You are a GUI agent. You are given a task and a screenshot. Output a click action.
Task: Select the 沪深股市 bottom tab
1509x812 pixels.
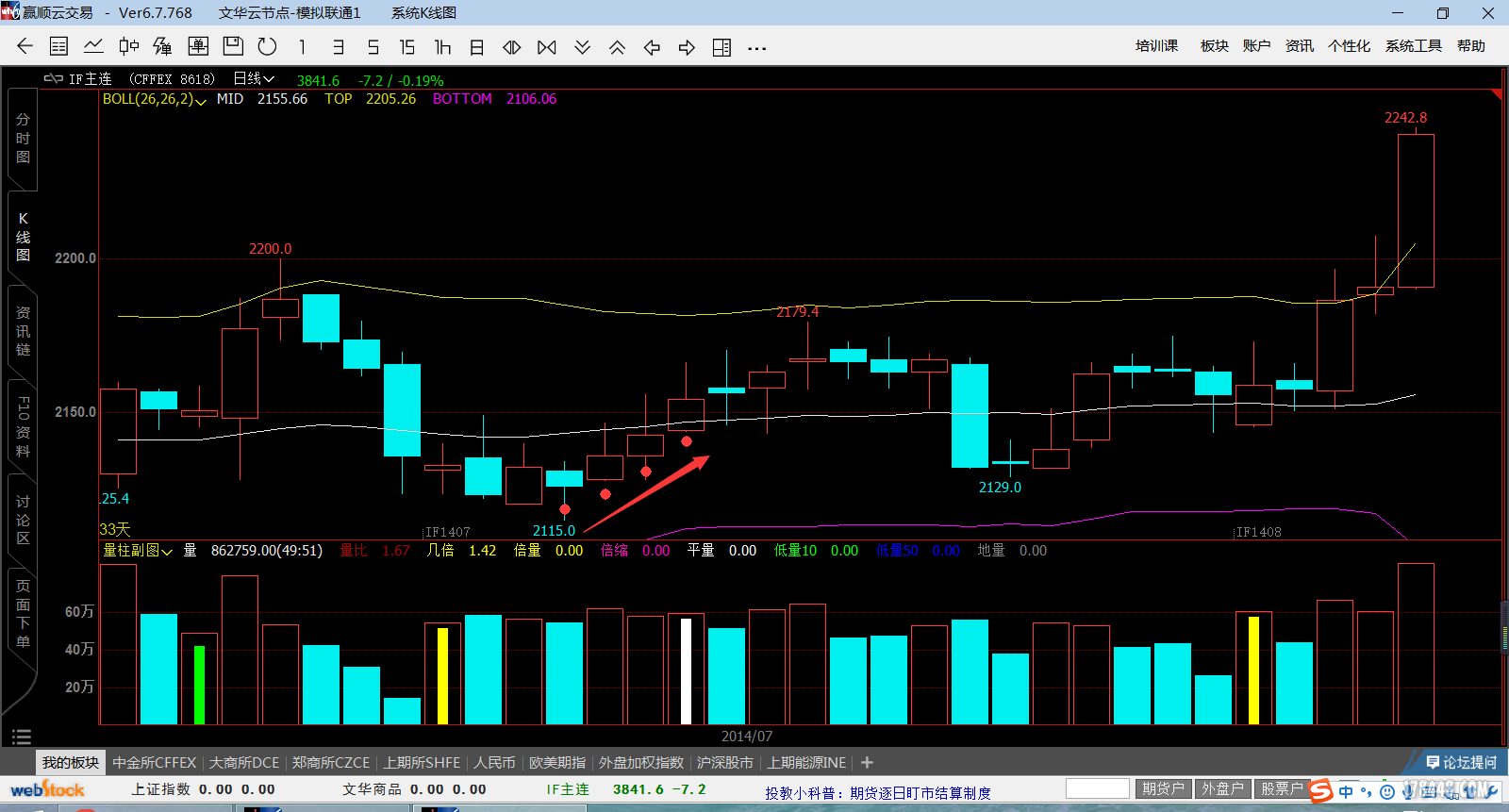click(x=724, y=762)
